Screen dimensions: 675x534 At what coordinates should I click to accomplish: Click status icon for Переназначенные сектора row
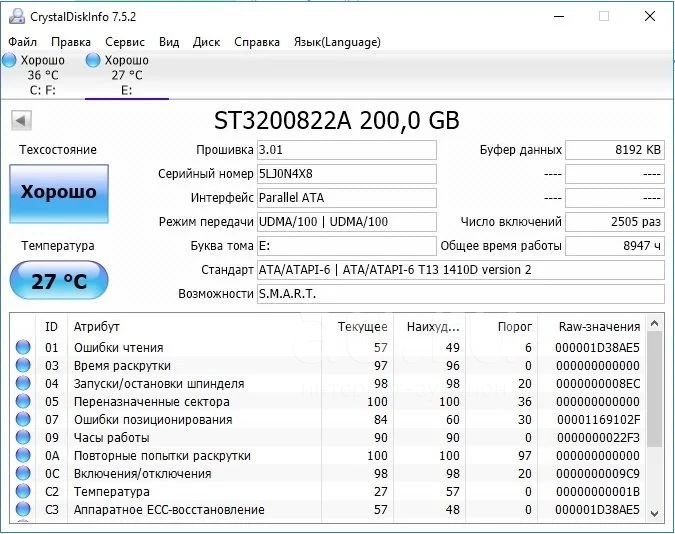pos(23,401)
